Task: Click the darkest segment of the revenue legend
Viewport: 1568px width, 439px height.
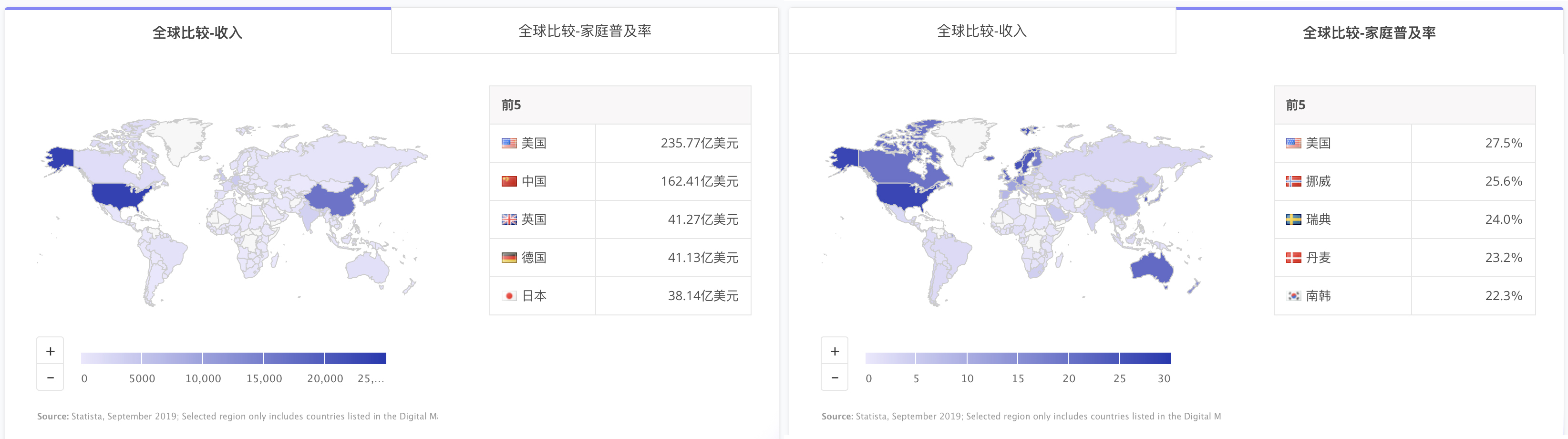Action: click(x=355, y=358)
